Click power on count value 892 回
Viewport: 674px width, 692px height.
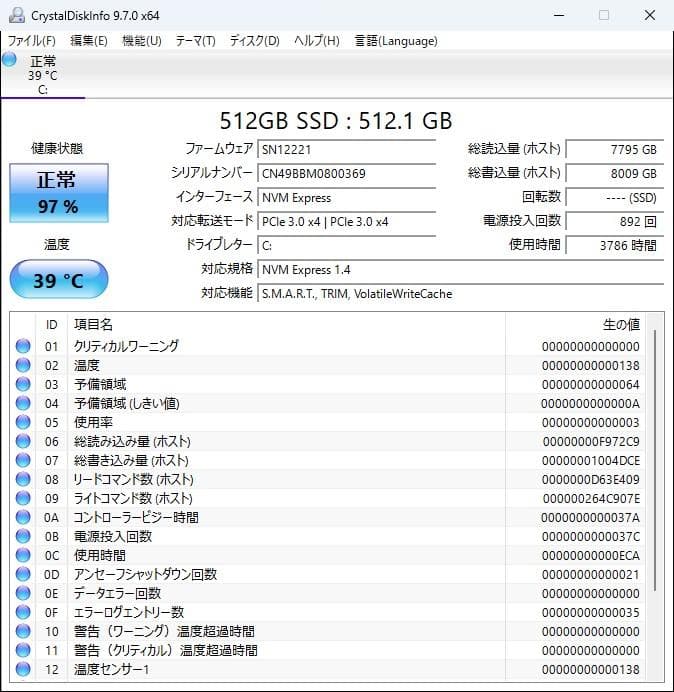pos(614,222)
